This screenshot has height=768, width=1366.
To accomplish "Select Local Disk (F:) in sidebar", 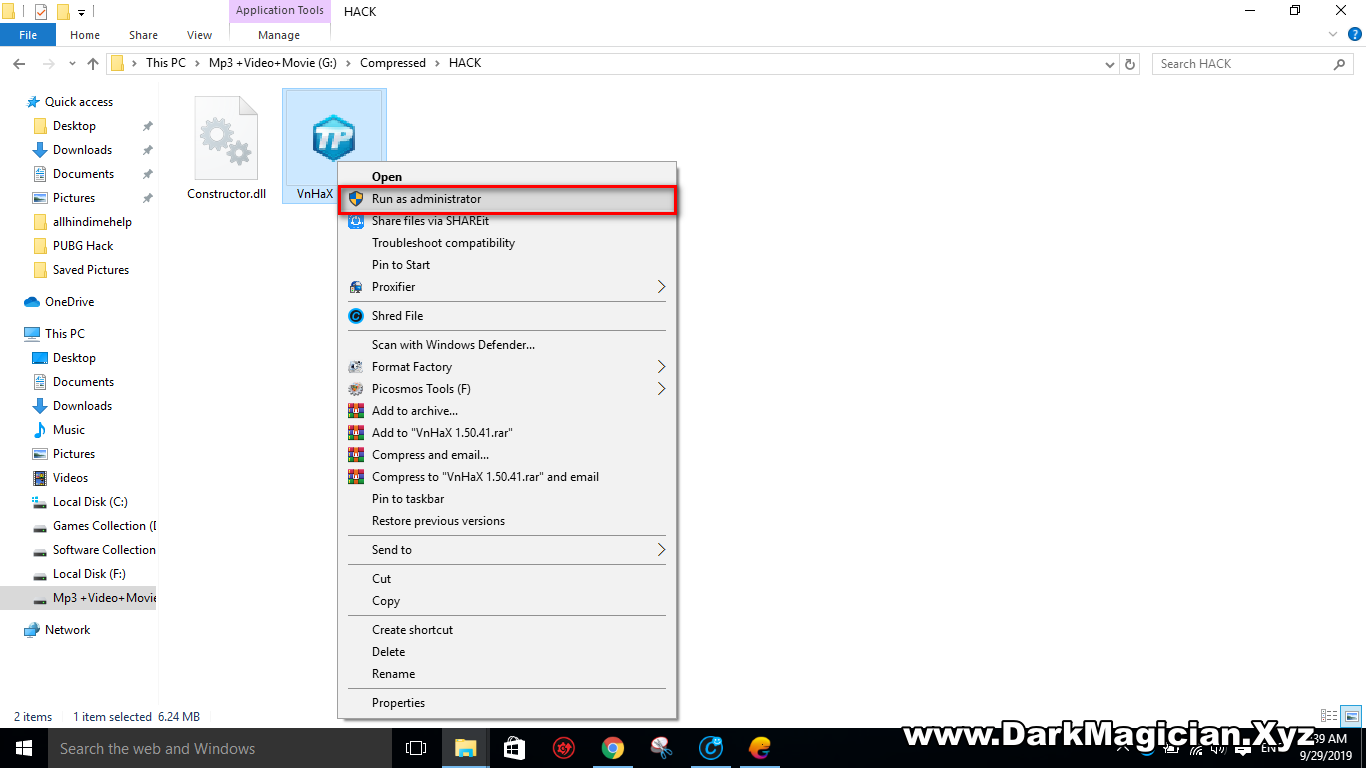I will point(89,574).
